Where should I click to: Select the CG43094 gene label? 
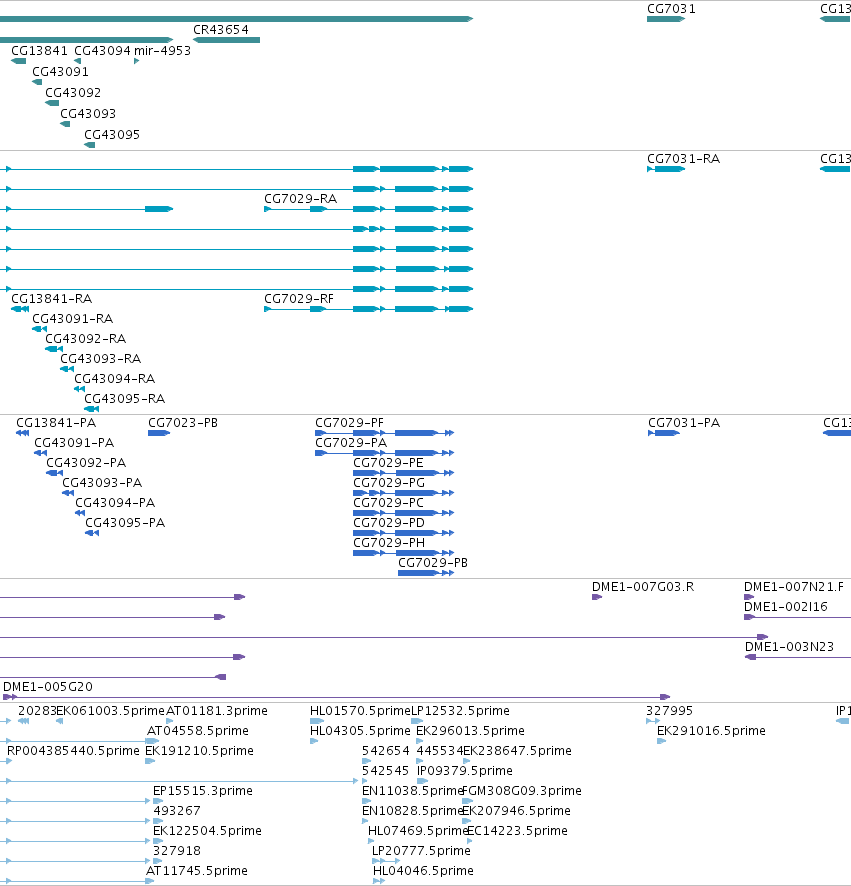(x=102, y=51)
